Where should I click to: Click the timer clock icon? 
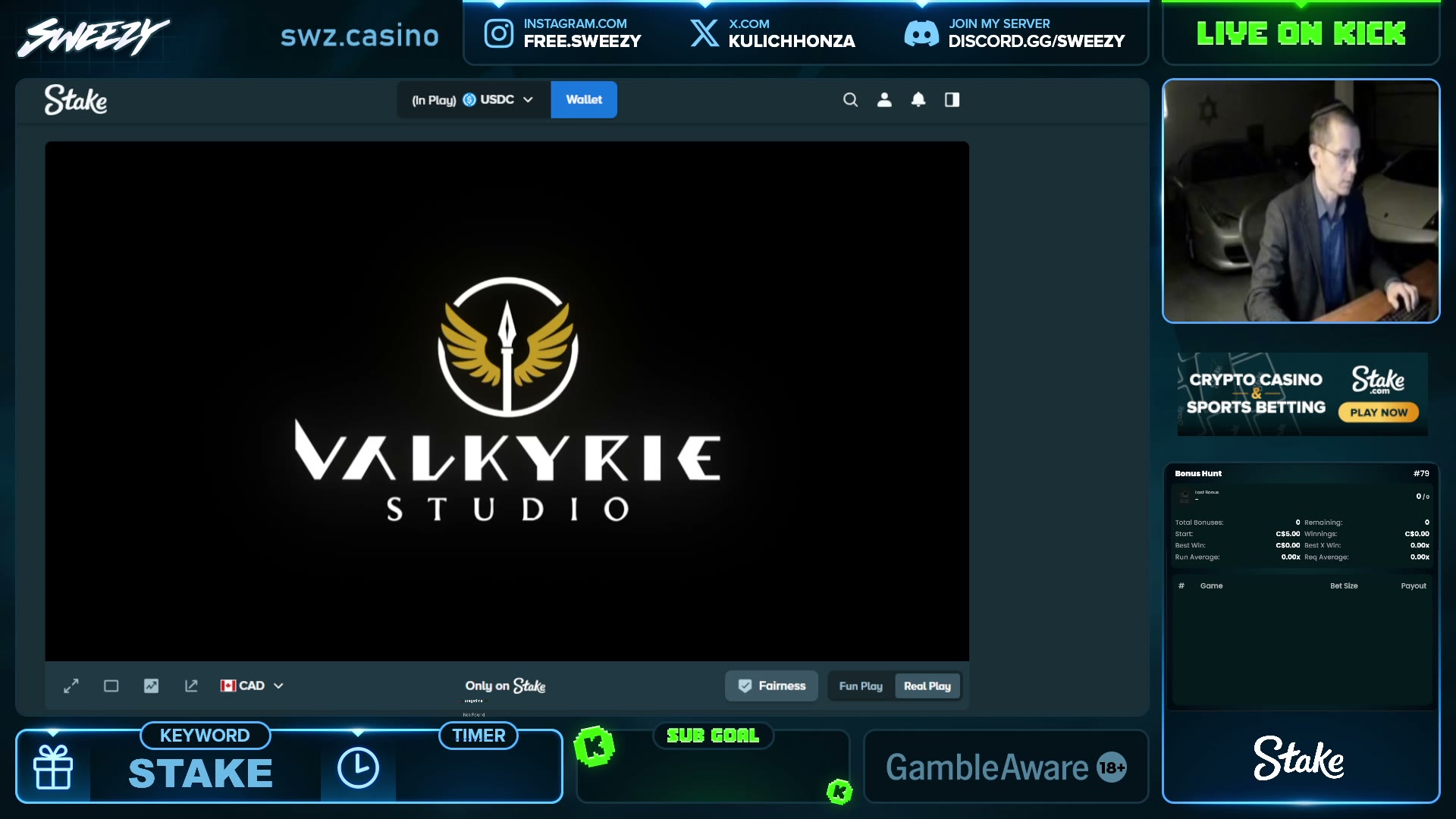(358, 767)
